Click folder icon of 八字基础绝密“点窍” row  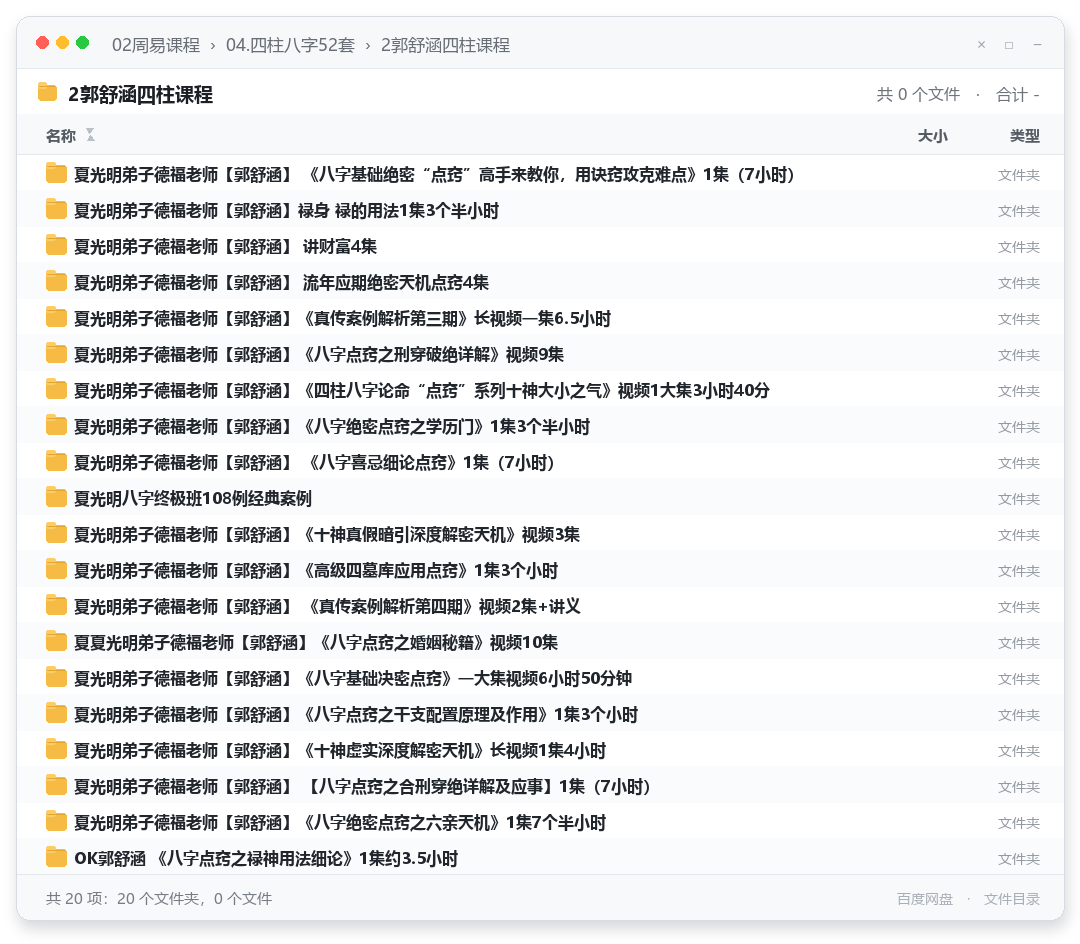click(x=56, y=174)
